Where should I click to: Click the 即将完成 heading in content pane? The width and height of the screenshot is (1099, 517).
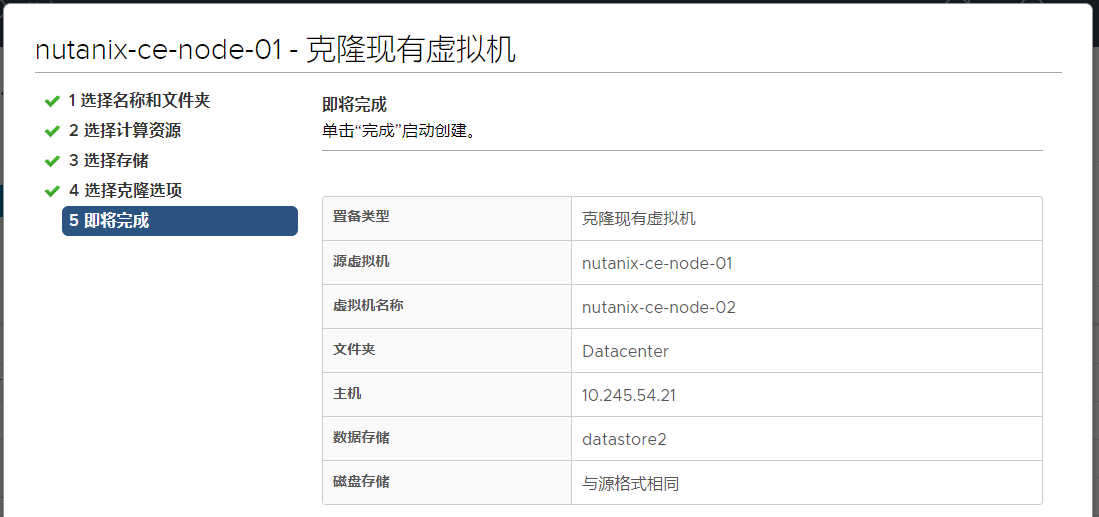pyautogui.click(x=354, y=105)
